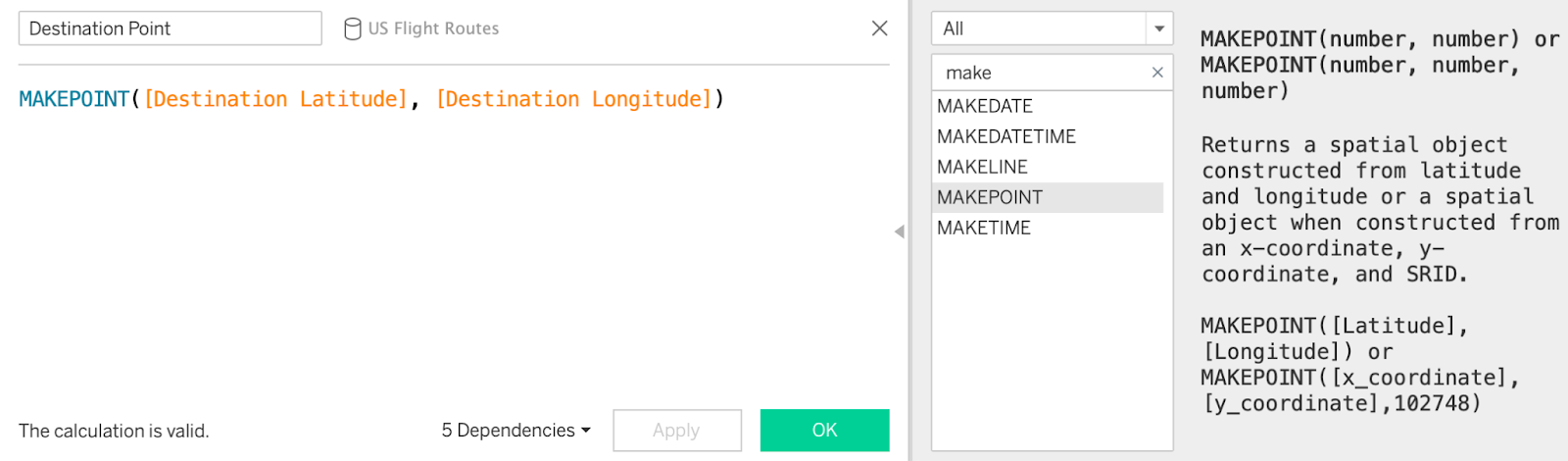The image size is (1568, 461).
Task: Click the OK button
Action: point(825,431)
